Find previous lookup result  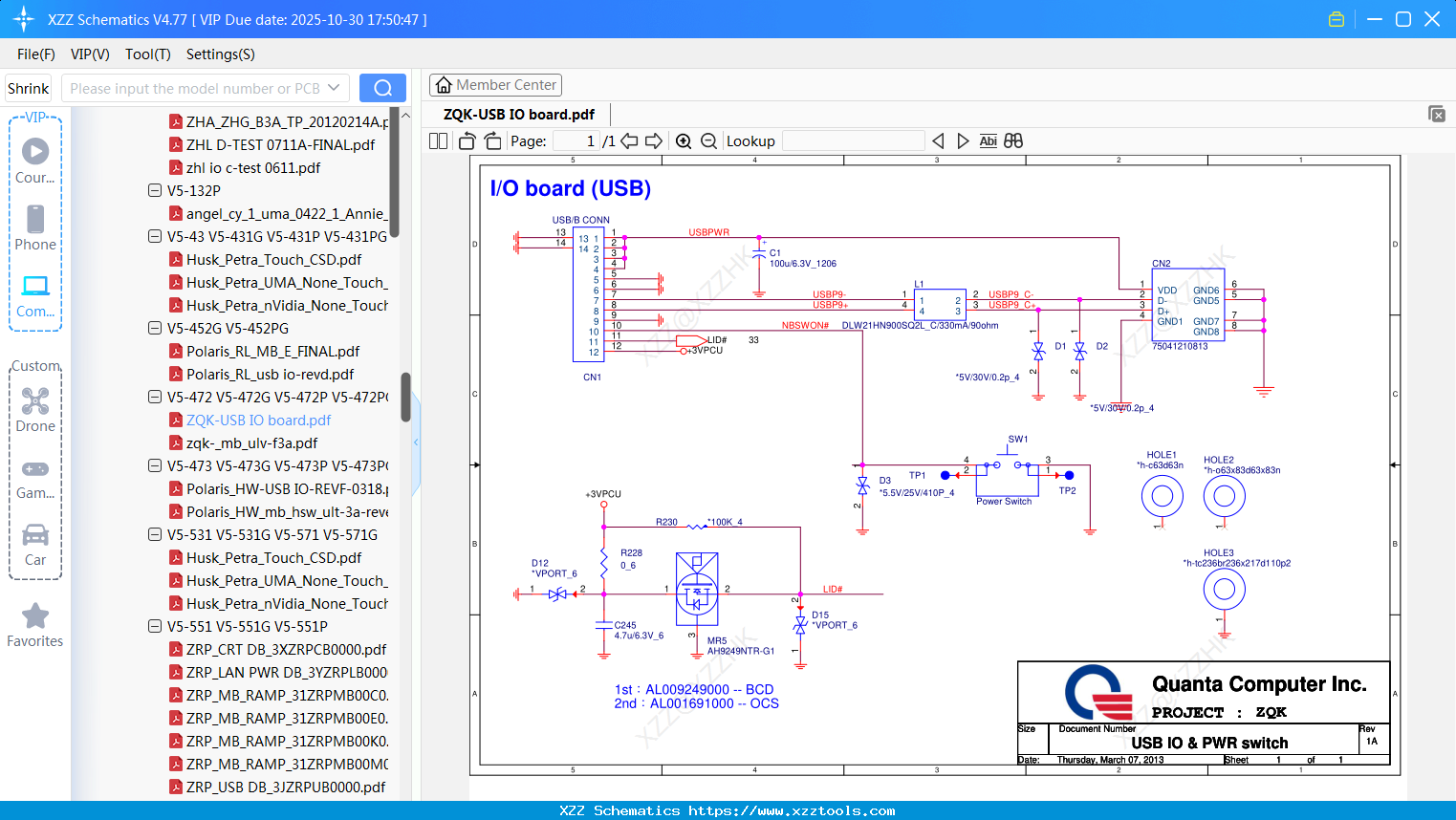938,141
